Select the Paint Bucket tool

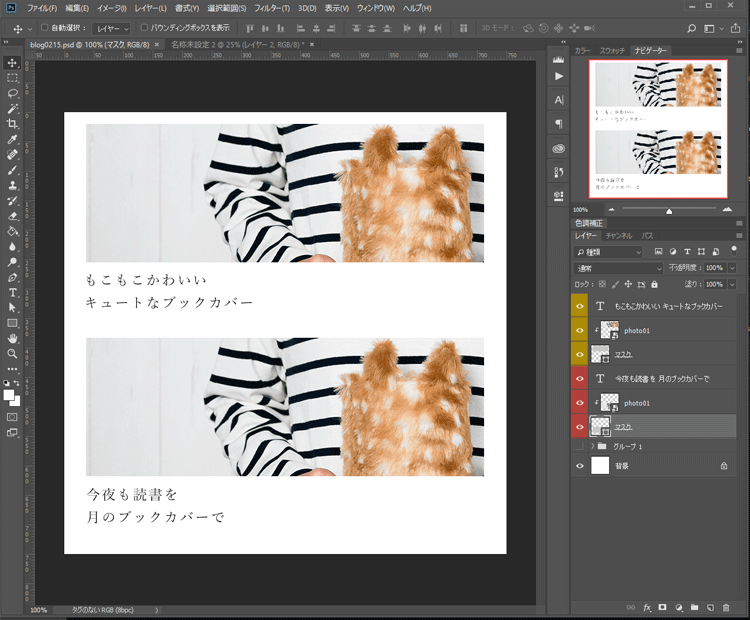click(12, 231)
